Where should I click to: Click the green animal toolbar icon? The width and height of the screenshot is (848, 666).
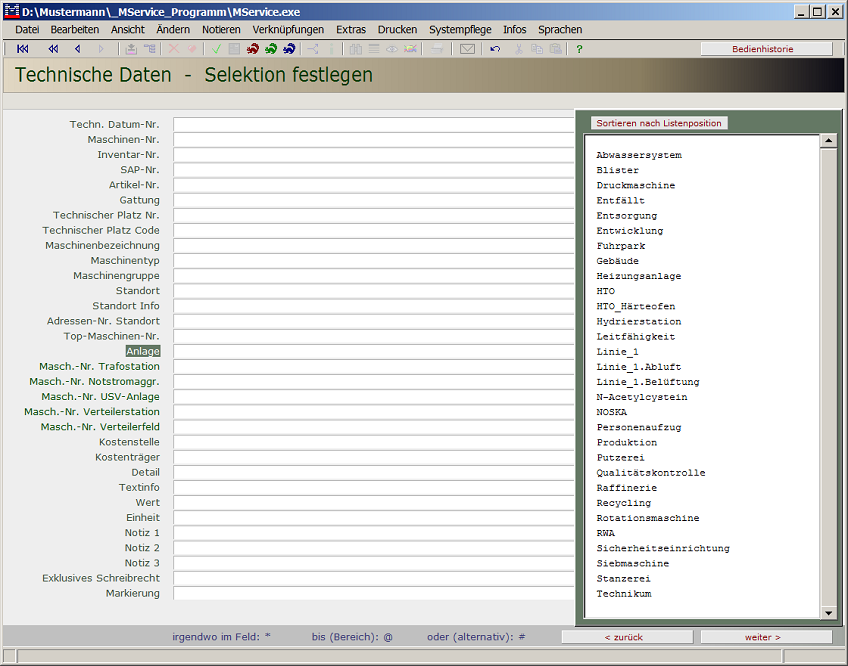[x=271, y=49]
